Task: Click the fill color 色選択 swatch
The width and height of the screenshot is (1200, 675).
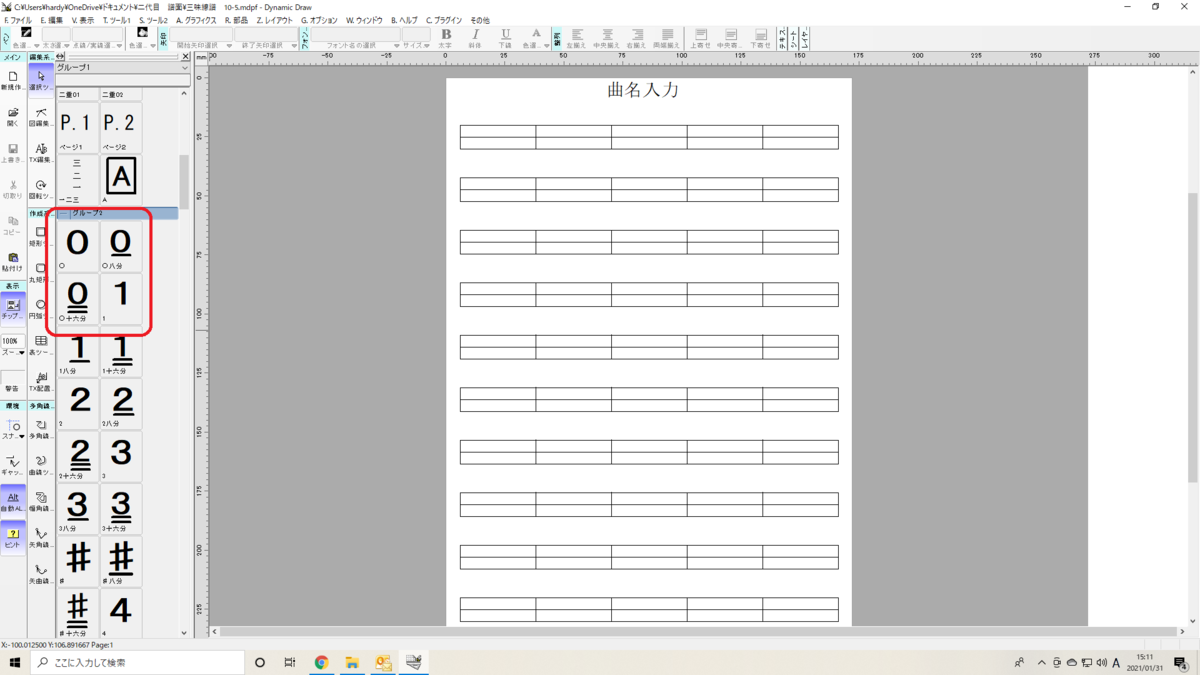Action: pos(142,35)
